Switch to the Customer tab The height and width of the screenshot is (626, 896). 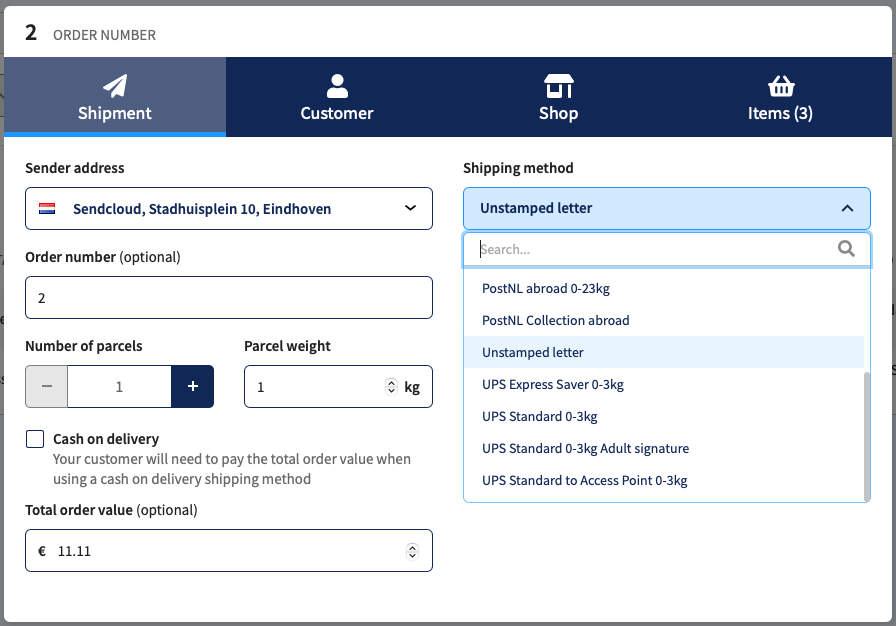337,97
